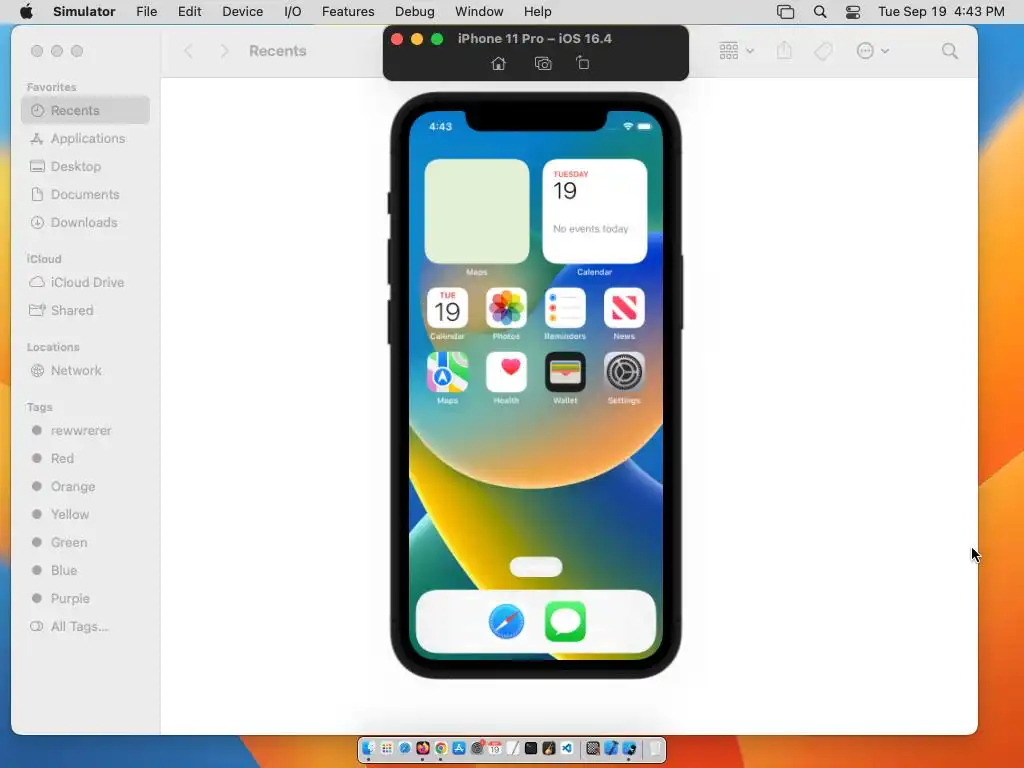Open the Calendar app icon on the iPhone
1024x768 pixels.
447,308
